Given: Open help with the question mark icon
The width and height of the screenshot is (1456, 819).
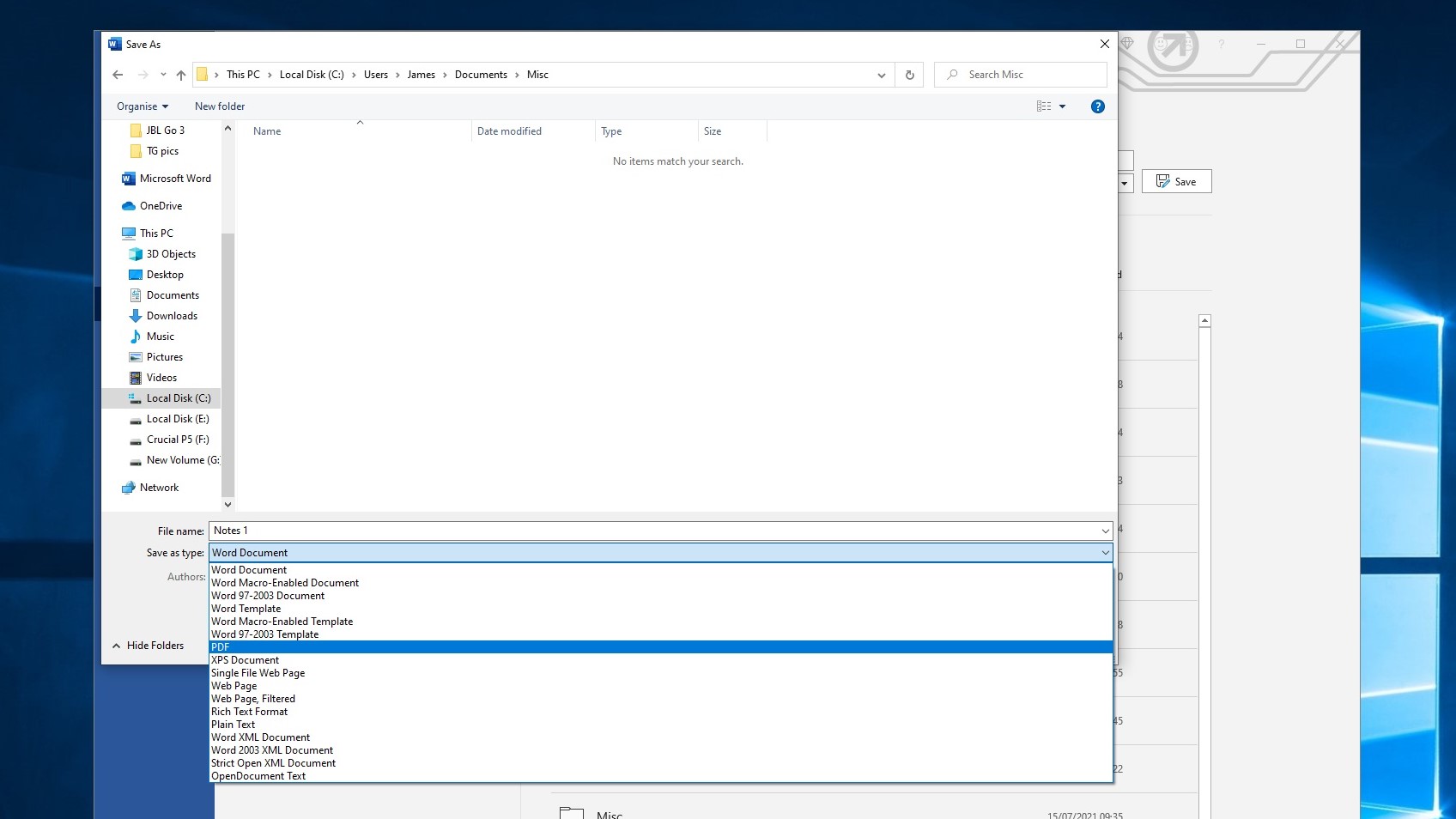Looking at the screenshot, I should coord(1097,106).
